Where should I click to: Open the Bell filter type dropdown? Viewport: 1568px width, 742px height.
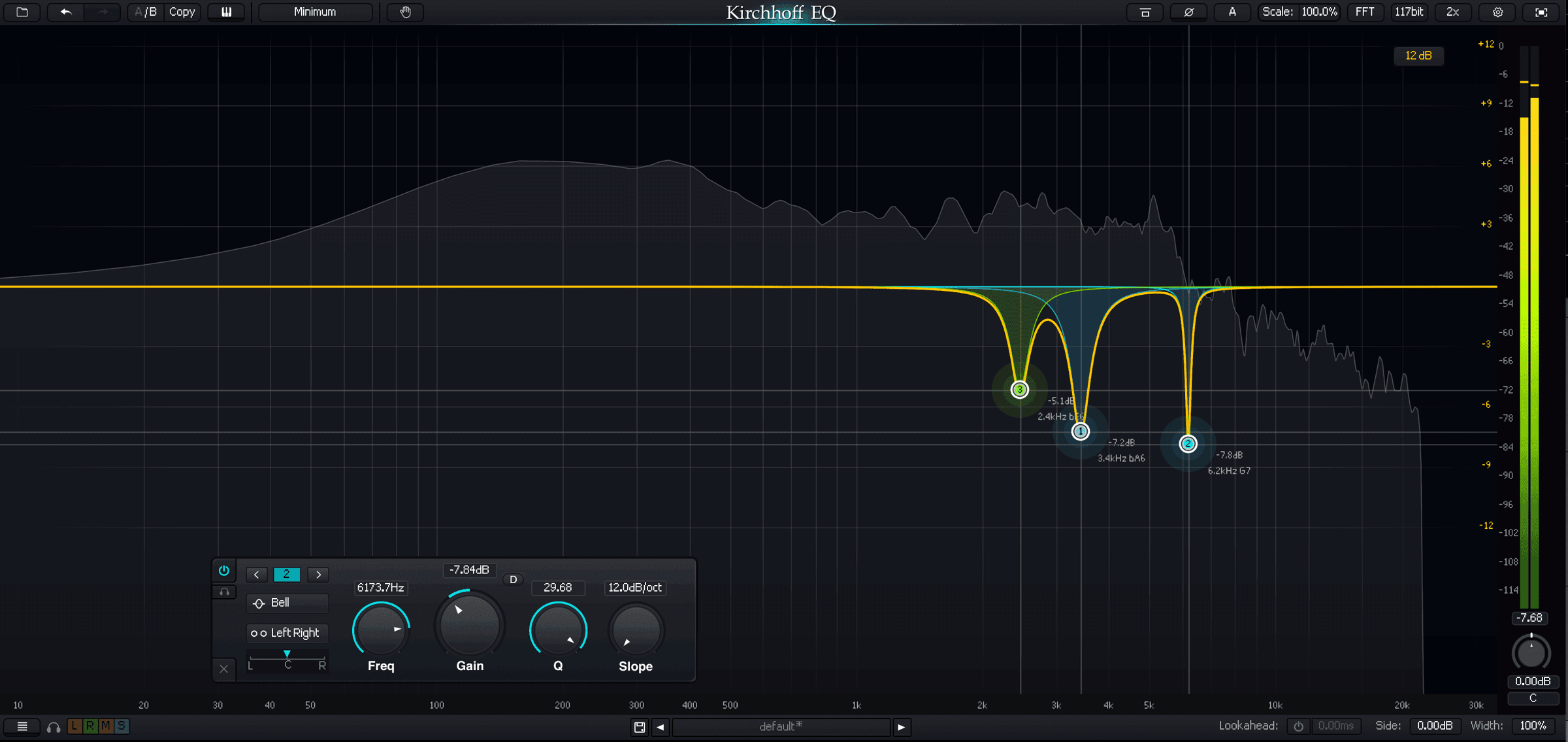[287, 603]
